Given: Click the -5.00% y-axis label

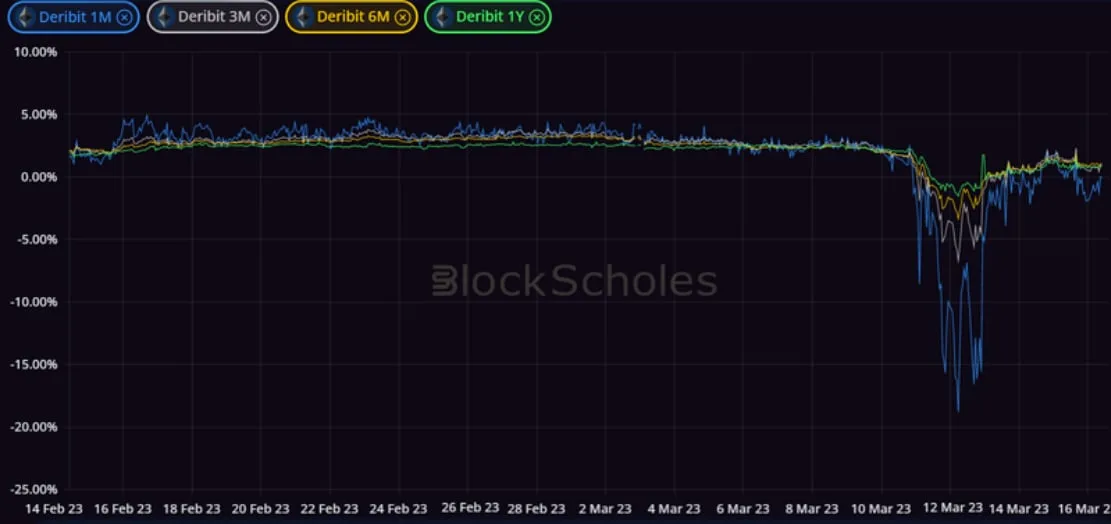Looking at the screenshot, I should pos(36,239).
